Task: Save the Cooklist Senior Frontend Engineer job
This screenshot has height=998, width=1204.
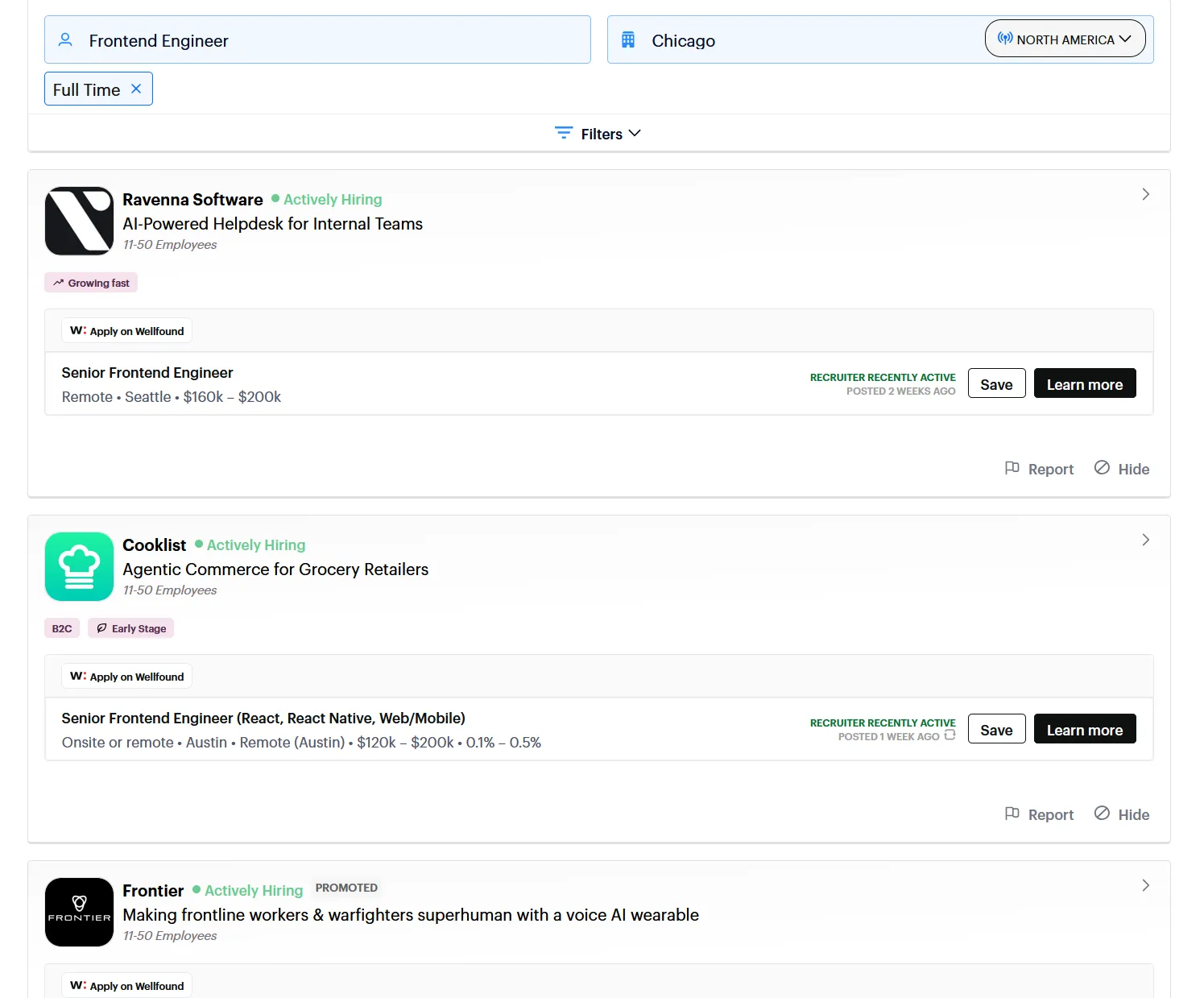Action: 996,729
